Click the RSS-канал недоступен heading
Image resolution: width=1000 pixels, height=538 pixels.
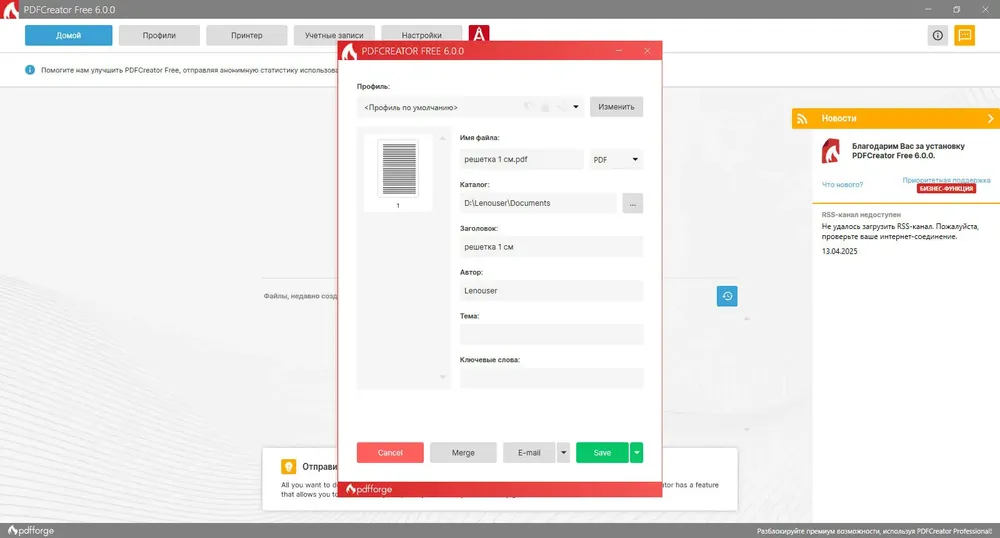click(x=861, y=215)
